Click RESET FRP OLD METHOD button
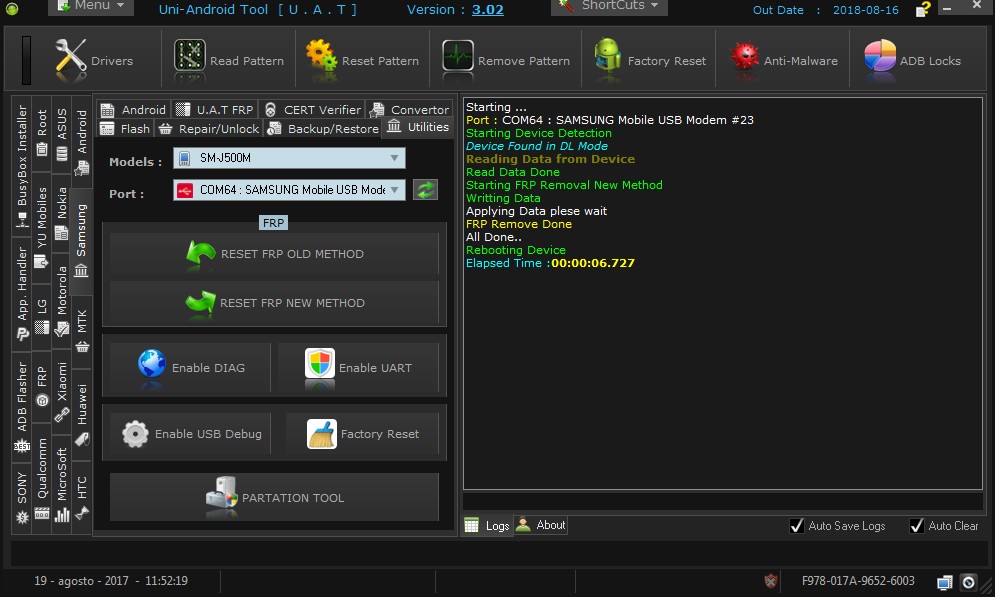Image resolution: width=995 pixels, height=597 pixels. pyautogui.click(x=274, y=254)
